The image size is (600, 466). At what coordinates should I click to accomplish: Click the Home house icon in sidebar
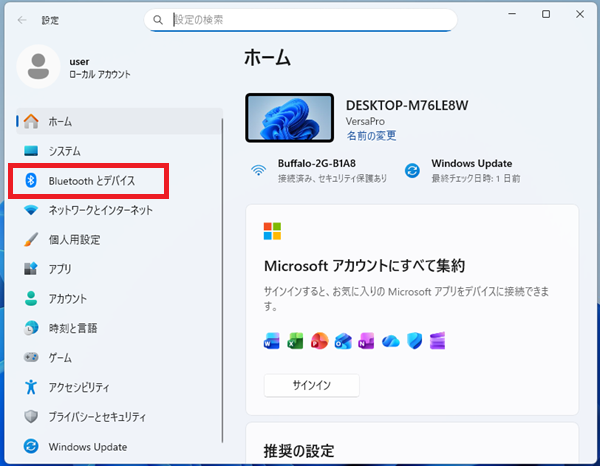pyautogui.click(x=31, y=121)
